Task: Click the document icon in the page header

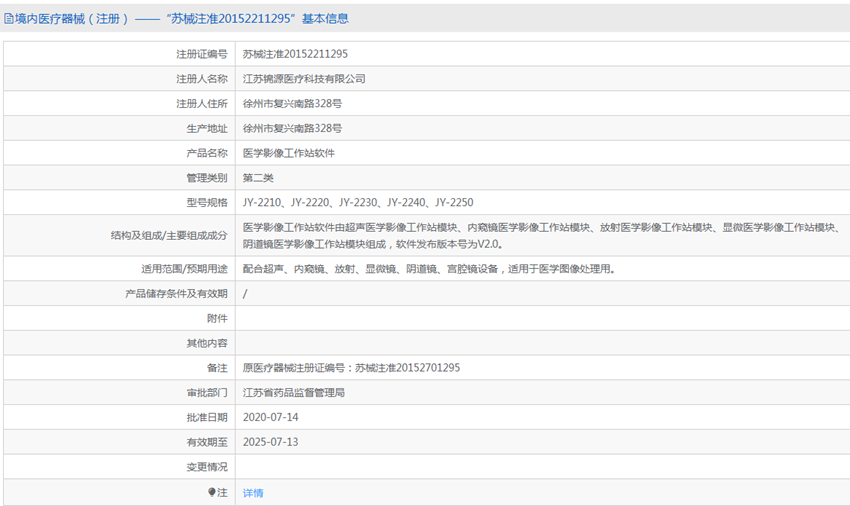Action: 8,18
